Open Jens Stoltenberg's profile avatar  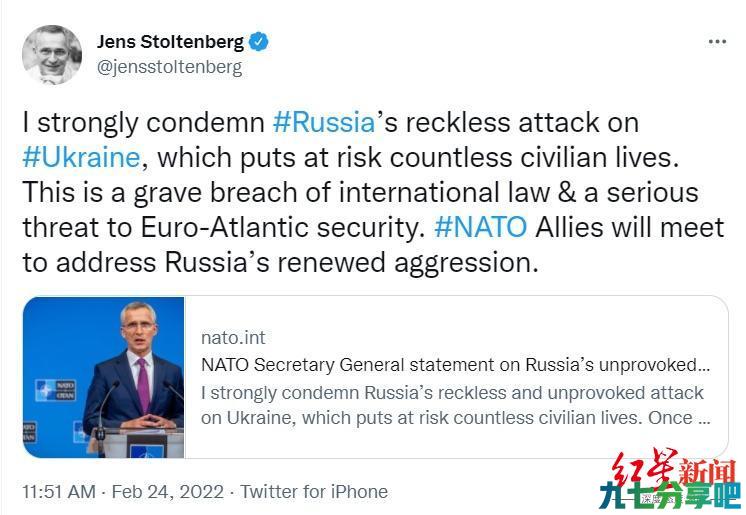tap(52, 55)
